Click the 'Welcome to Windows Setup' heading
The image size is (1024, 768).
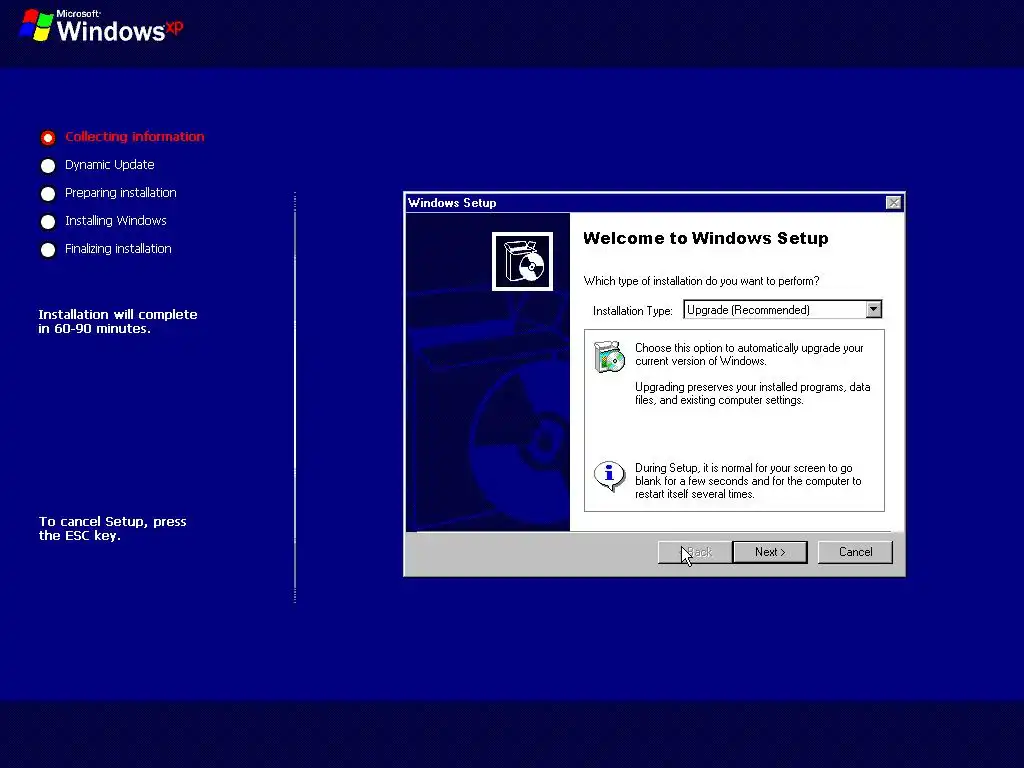point(705,238)
